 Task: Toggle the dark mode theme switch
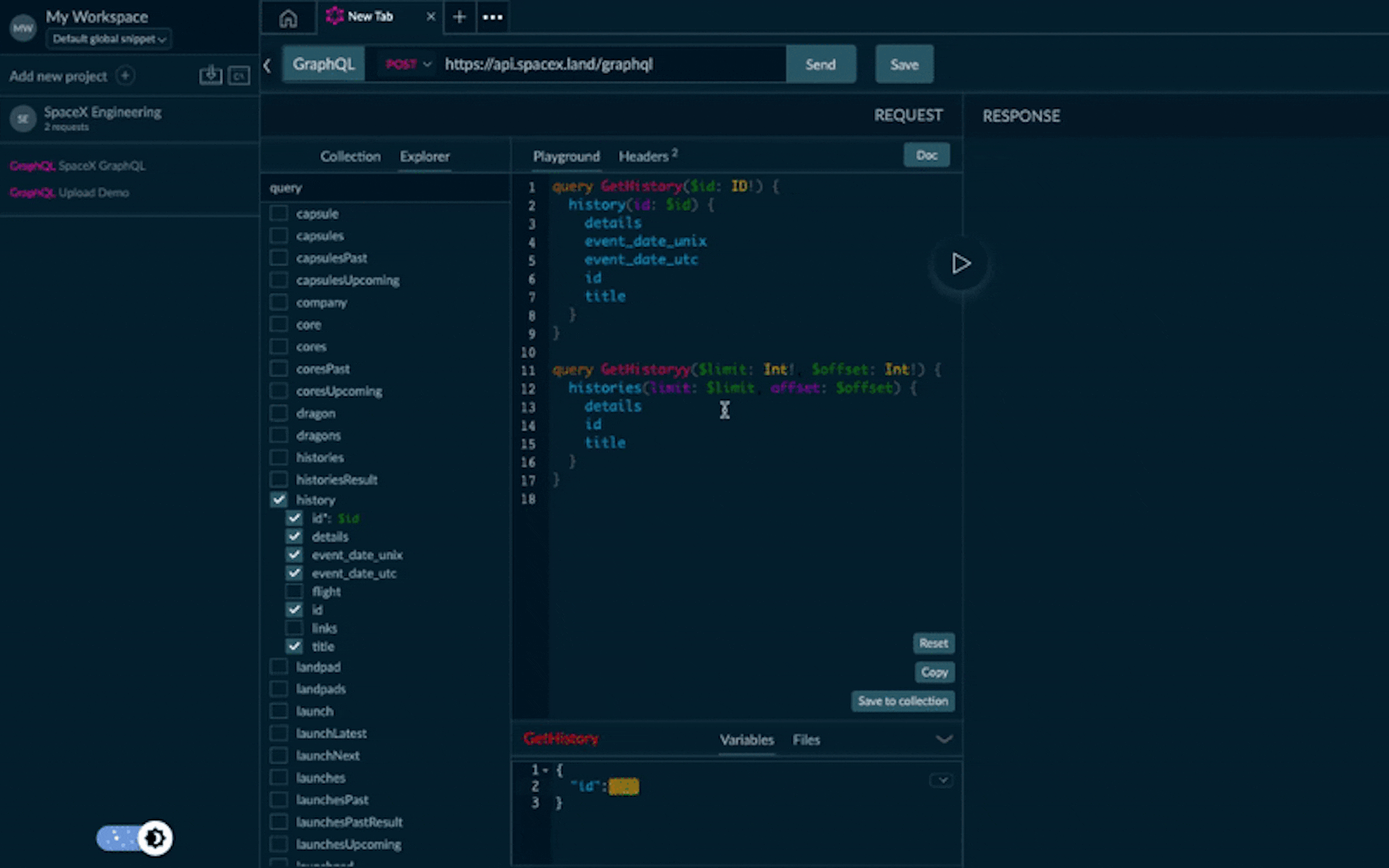(x=135, y=838)
